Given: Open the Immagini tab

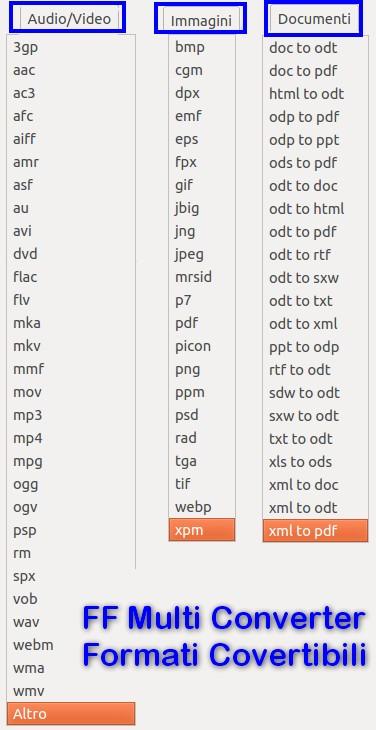Looking at the screenshot, I should coord(201,21).
